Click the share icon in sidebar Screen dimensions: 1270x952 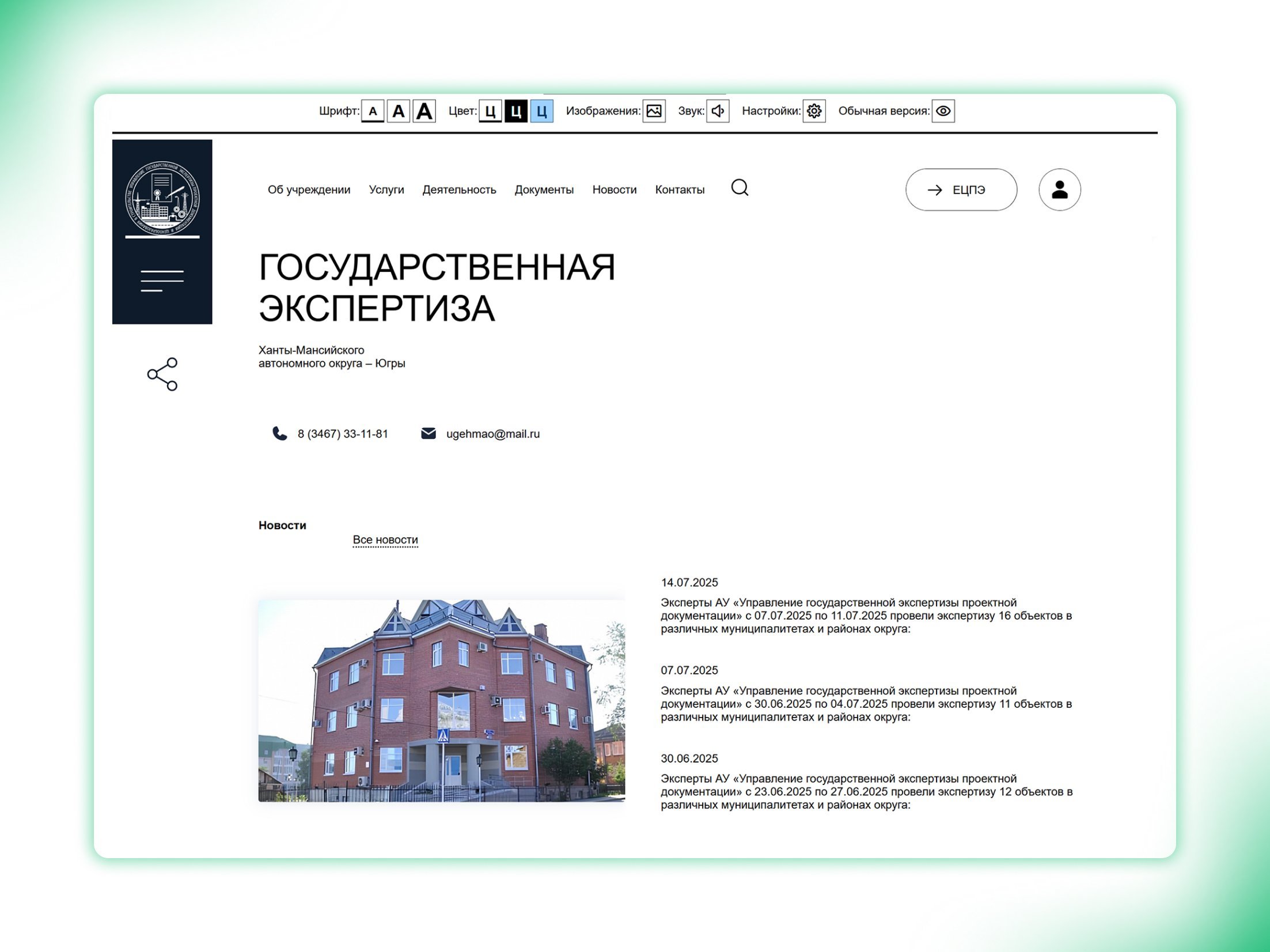click(x=162, y=374)
